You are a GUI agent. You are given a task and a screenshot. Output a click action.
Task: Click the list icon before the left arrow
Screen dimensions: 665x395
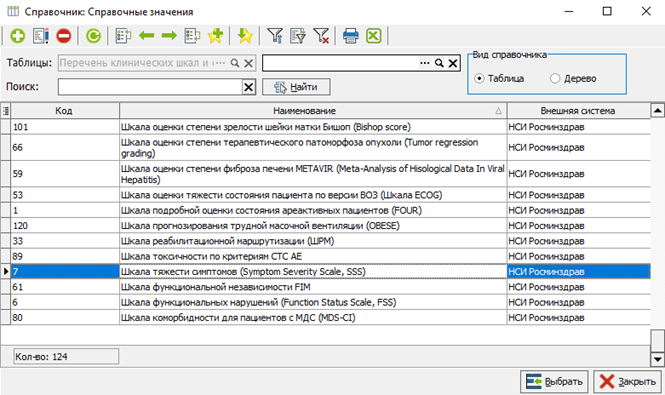123,36
